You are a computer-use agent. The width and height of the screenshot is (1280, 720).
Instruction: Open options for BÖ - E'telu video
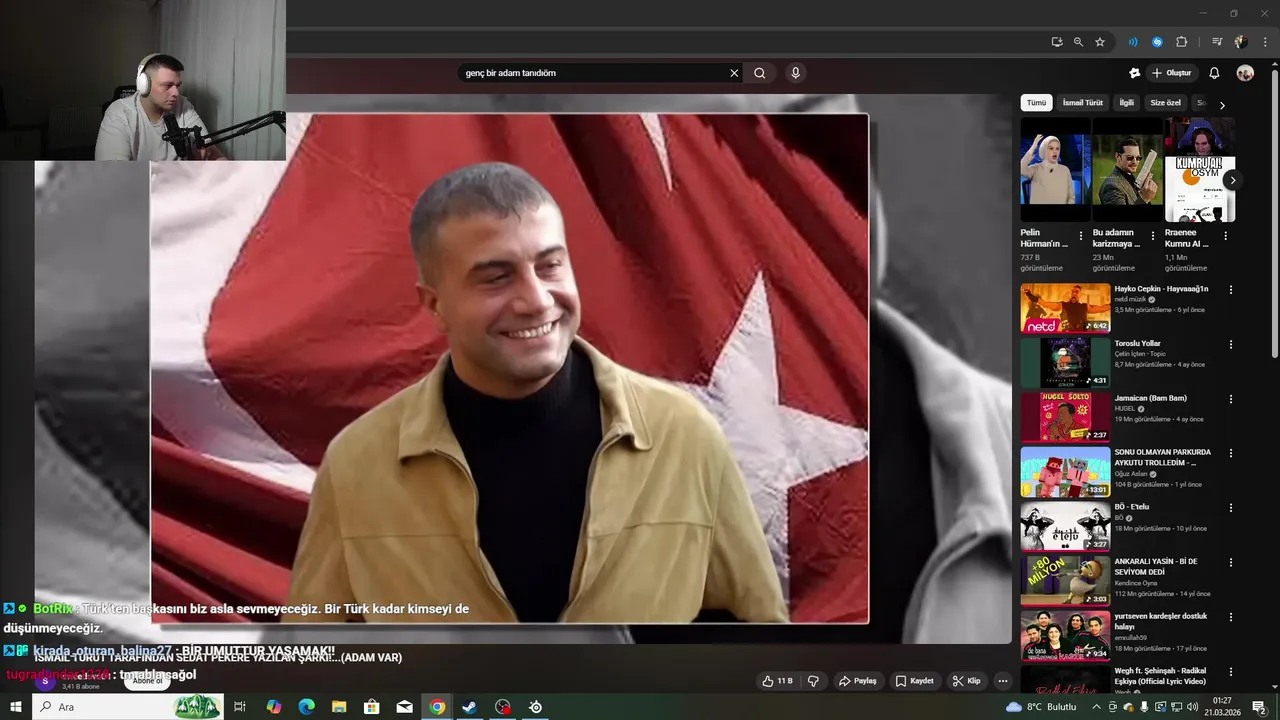click(1231, 508)
